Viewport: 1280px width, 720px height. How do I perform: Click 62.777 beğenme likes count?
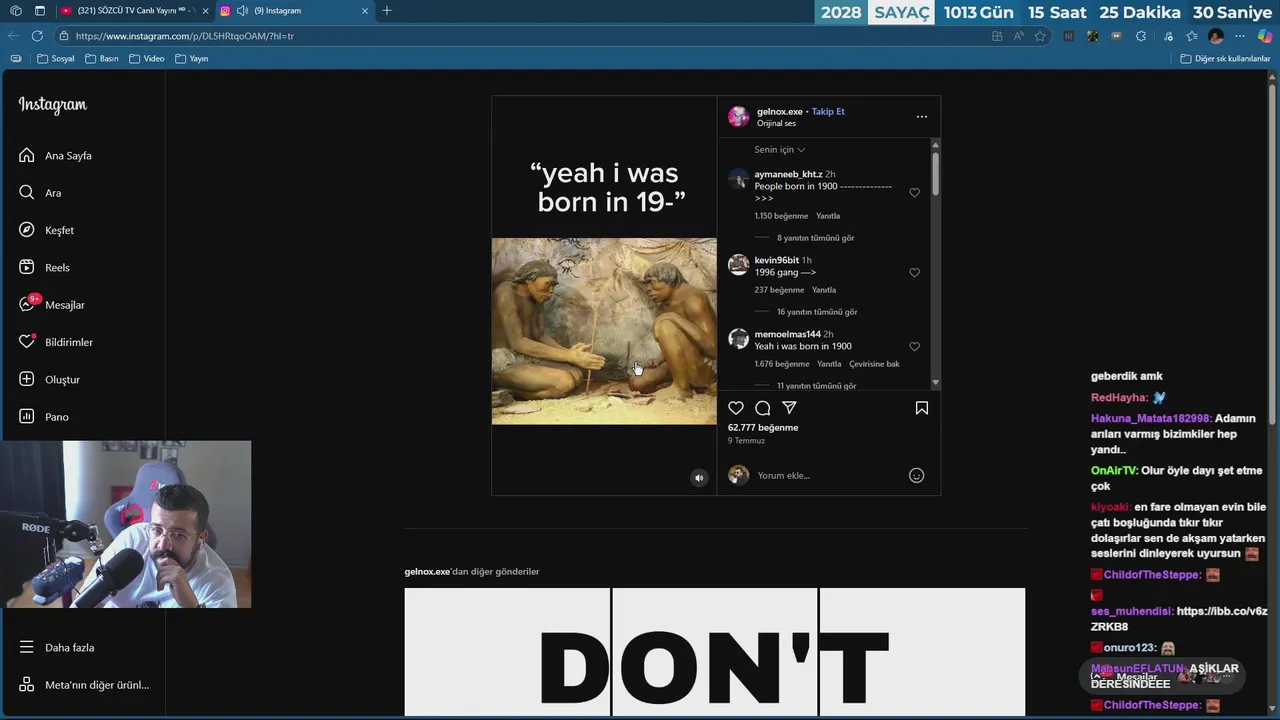coord(763,428)
